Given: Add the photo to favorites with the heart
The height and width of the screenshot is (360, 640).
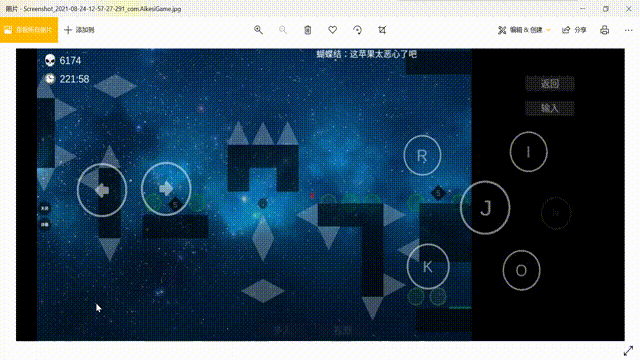Looking at the screenshot, I should (333, 30).
